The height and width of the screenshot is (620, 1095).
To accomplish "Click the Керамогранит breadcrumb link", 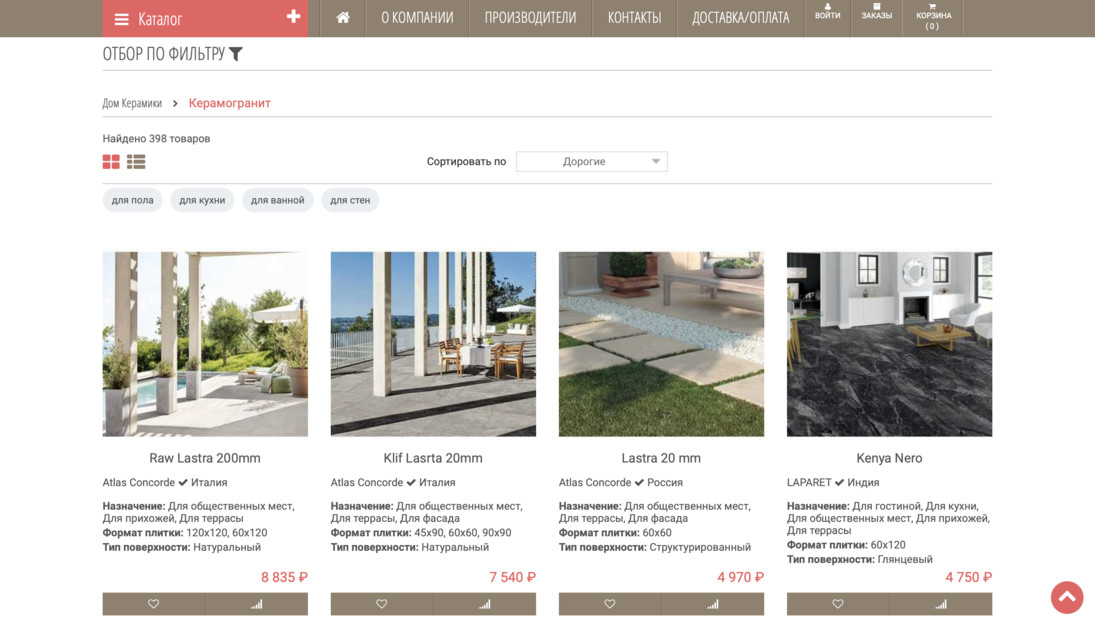I will tap(230, 103).
